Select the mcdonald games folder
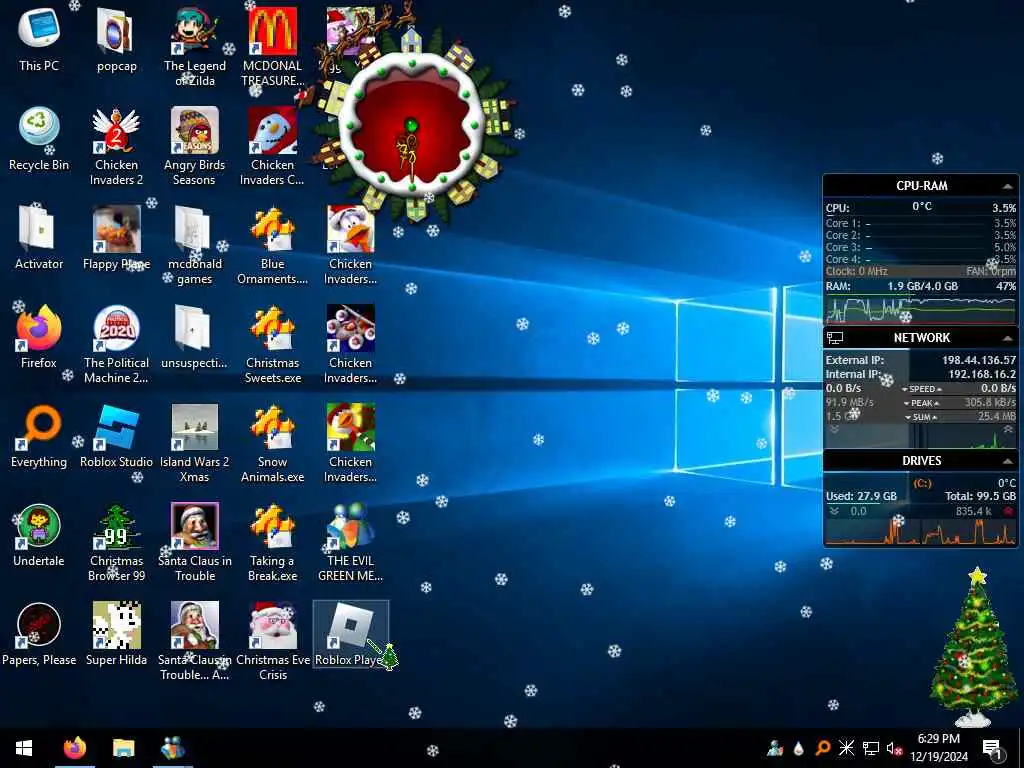This screenshot has width=1024, height=768. point(195,246)
